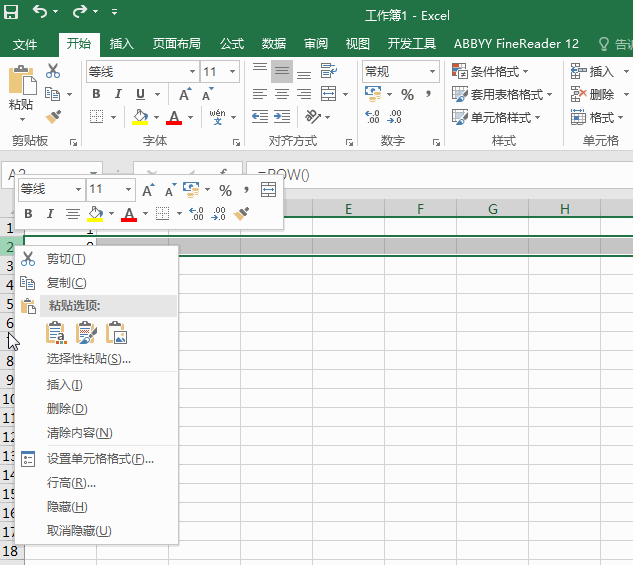This screenshot has height=565, width=633.
Task: Increase decimal places in ribbon
Action: click(x=372, y=117)
